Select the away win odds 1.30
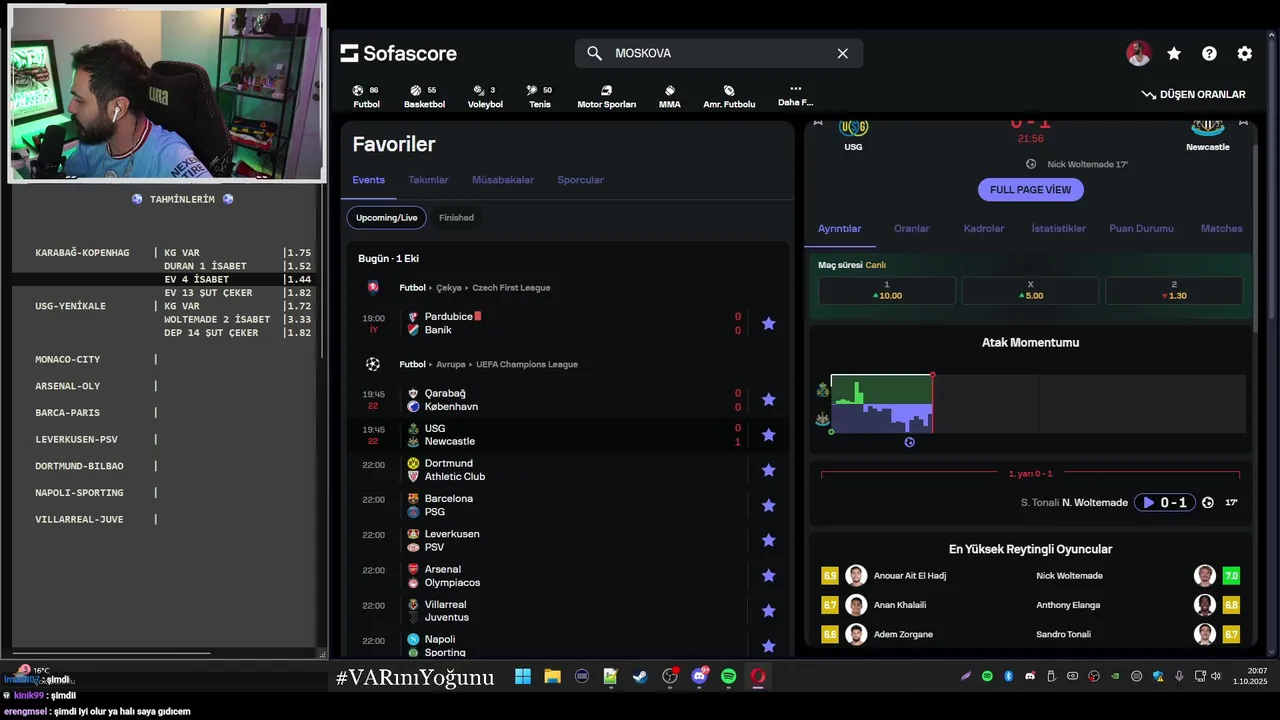Viewport: 1280px width, 720px height. [1174, 291]
